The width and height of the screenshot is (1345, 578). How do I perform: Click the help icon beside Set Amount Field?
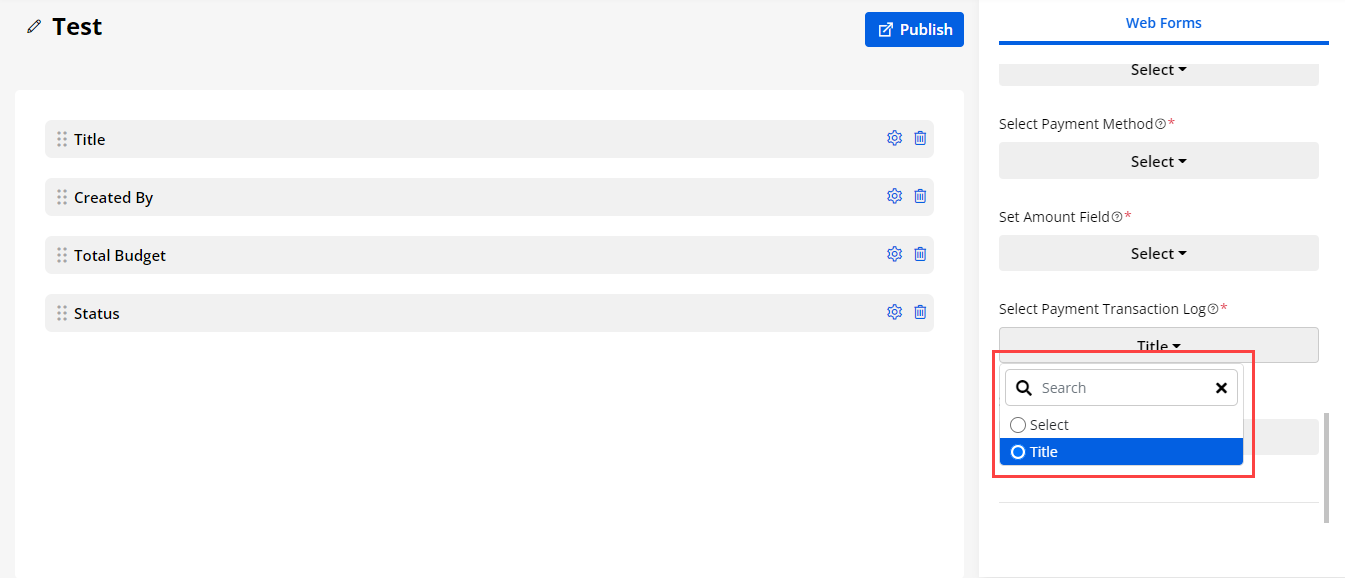click(x=1117, y=217)
